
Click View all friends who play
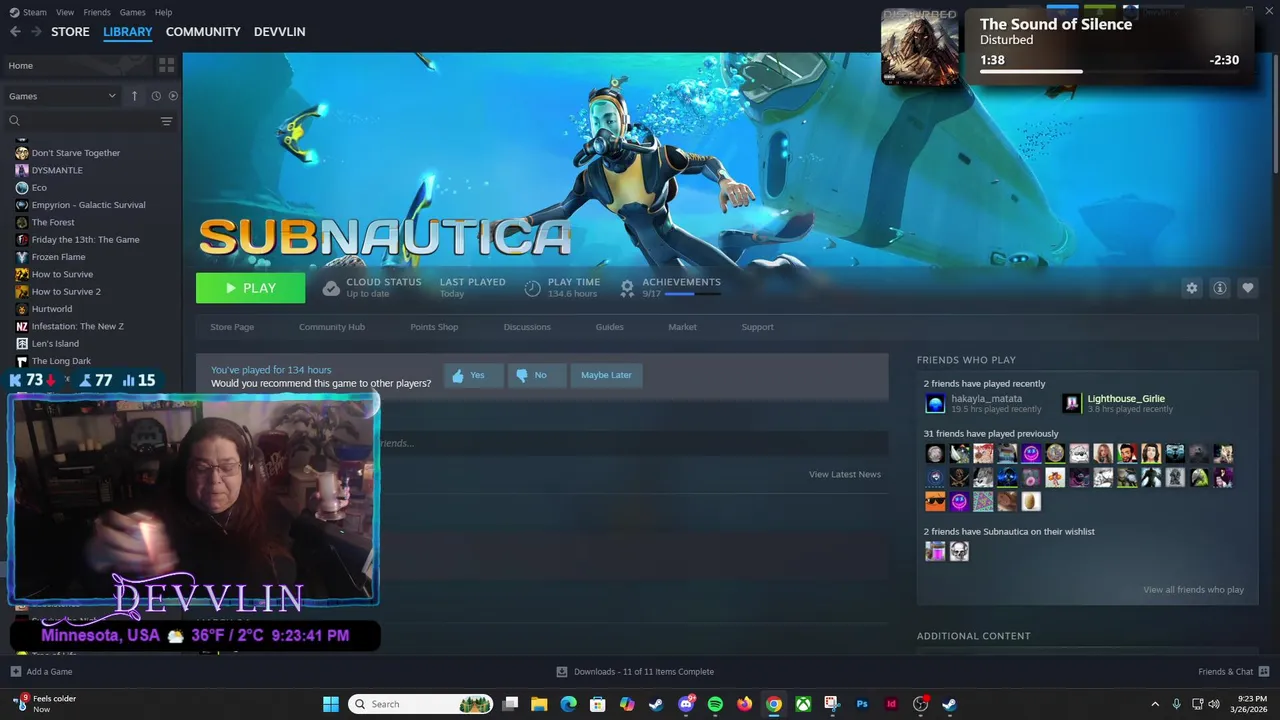1193,590
